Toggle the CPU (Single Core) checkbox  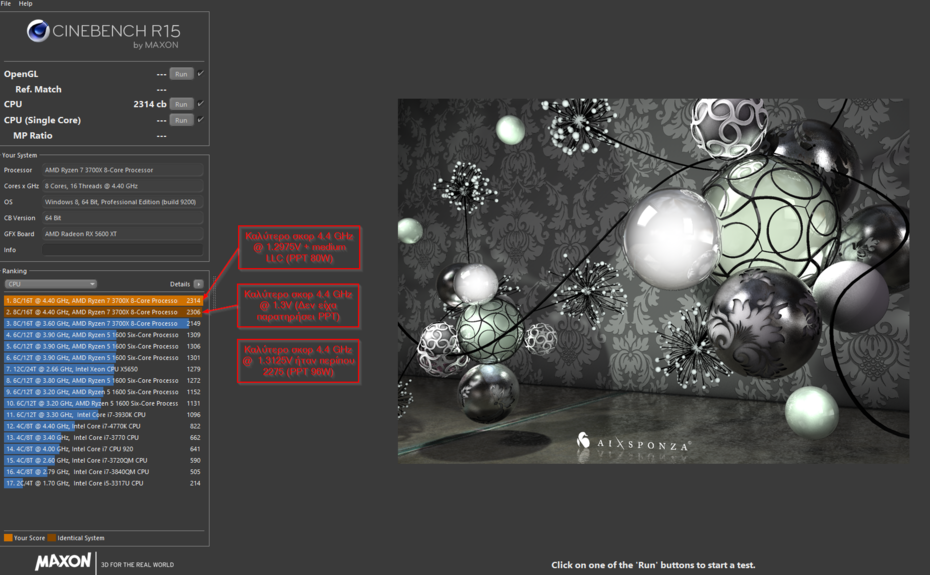point(200,120)
